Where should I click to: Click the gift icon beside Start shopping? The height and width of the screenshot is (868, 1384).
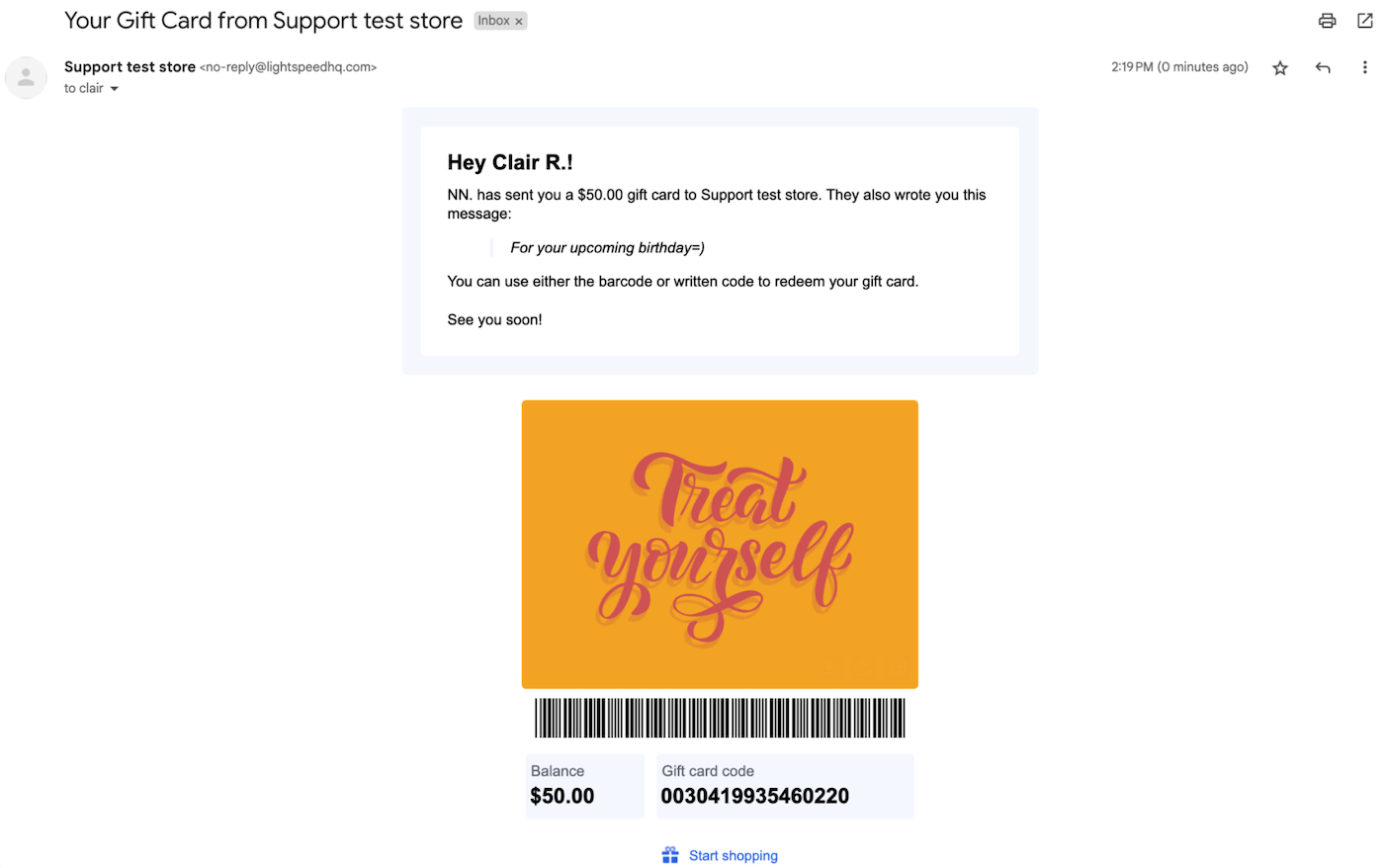[x=670, y=855]
